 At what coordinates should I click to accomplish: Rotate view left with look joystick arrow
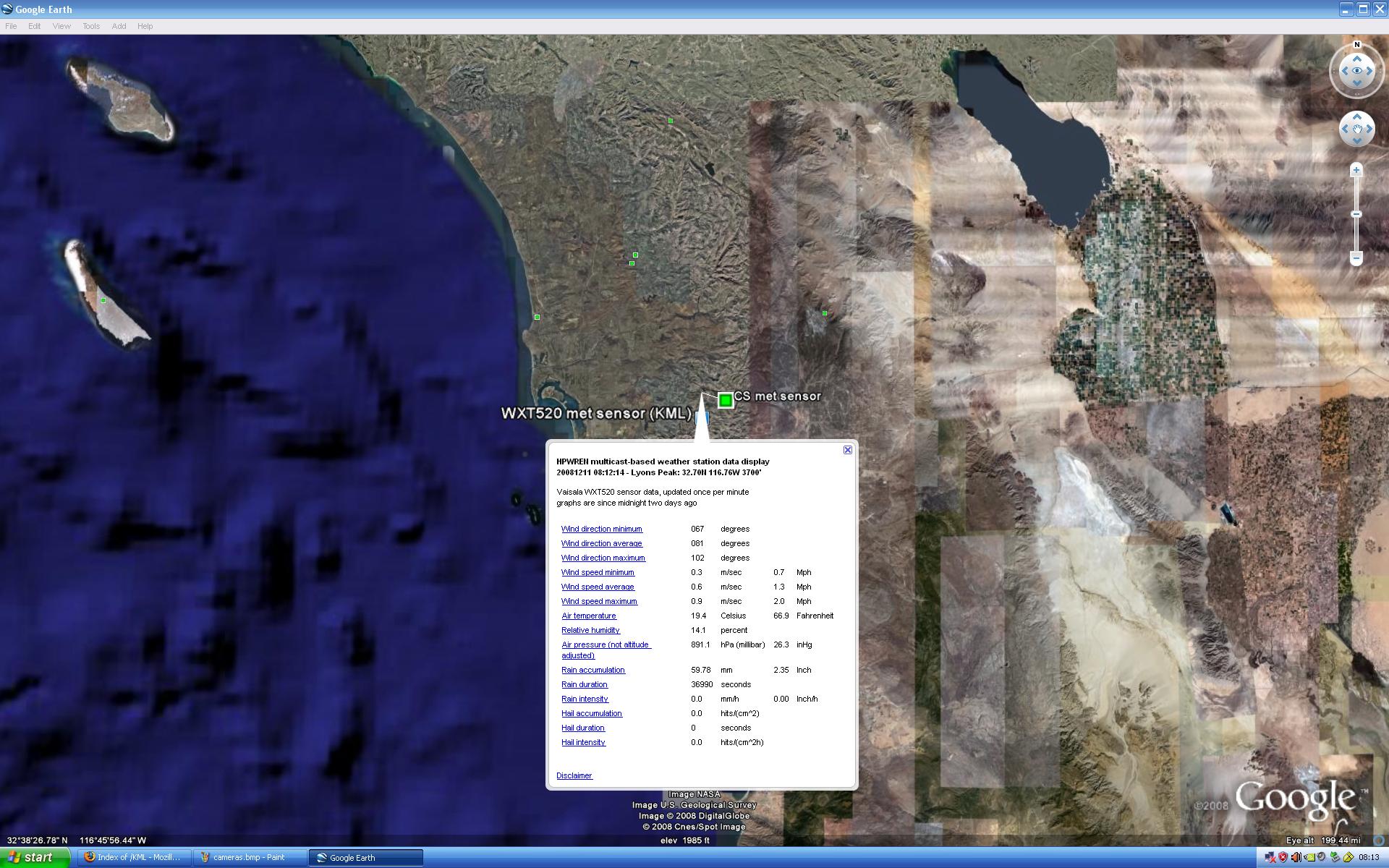tap(1345, 71)
